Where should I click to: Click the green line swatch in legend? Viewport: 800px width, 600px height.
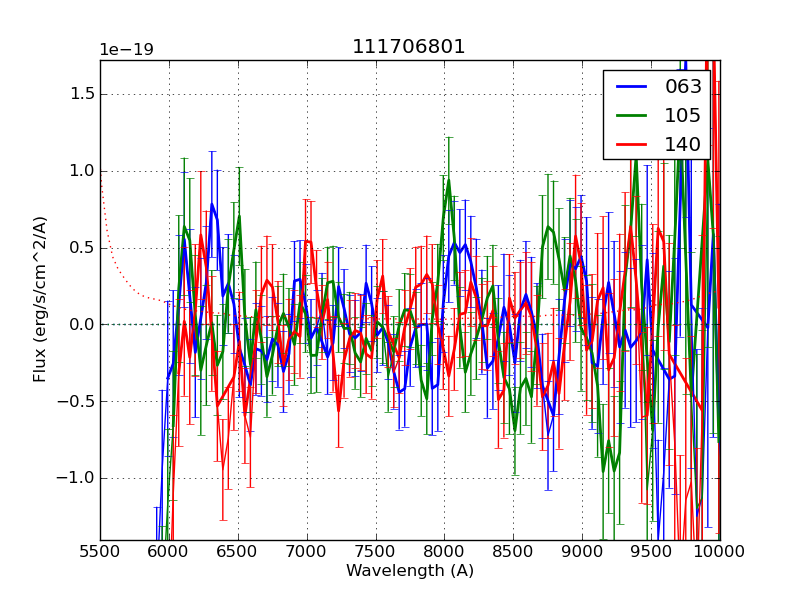[x=633, y=115]
